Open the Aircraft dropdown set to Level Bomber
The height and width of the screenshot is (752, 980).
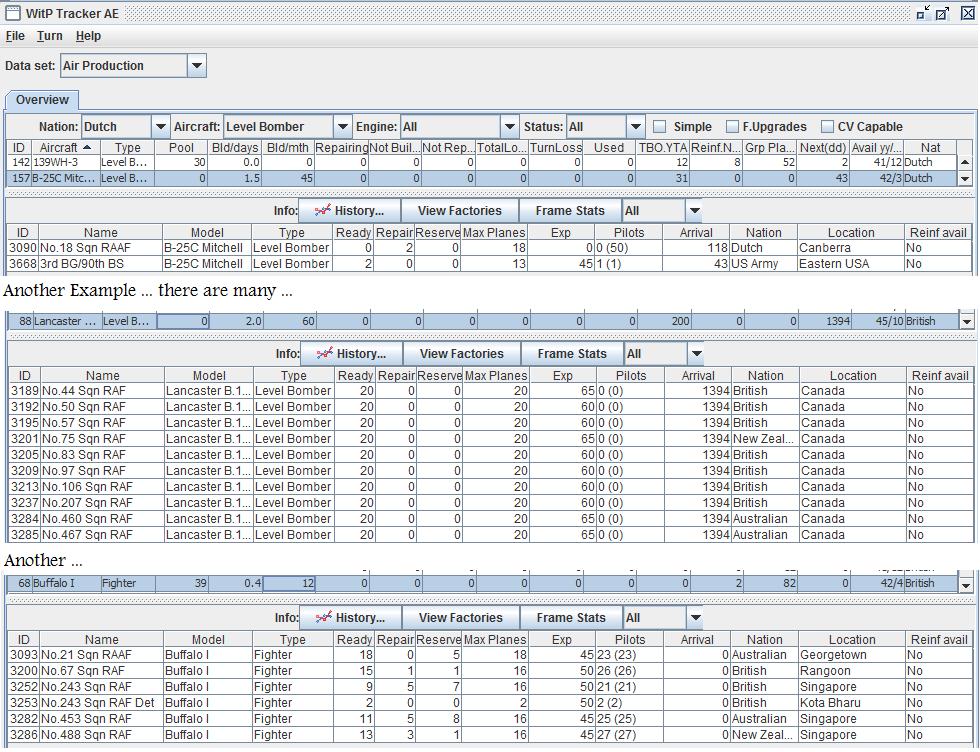click(x=342, y=127)
